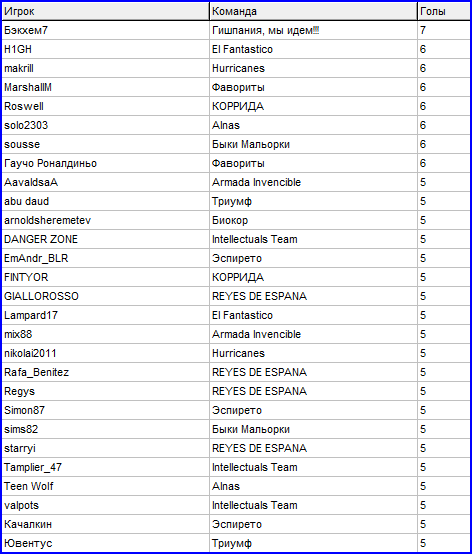Click the Tamplier_47 player cell
This screenshot has height=554, width=472.
click(x=106, y=467)
